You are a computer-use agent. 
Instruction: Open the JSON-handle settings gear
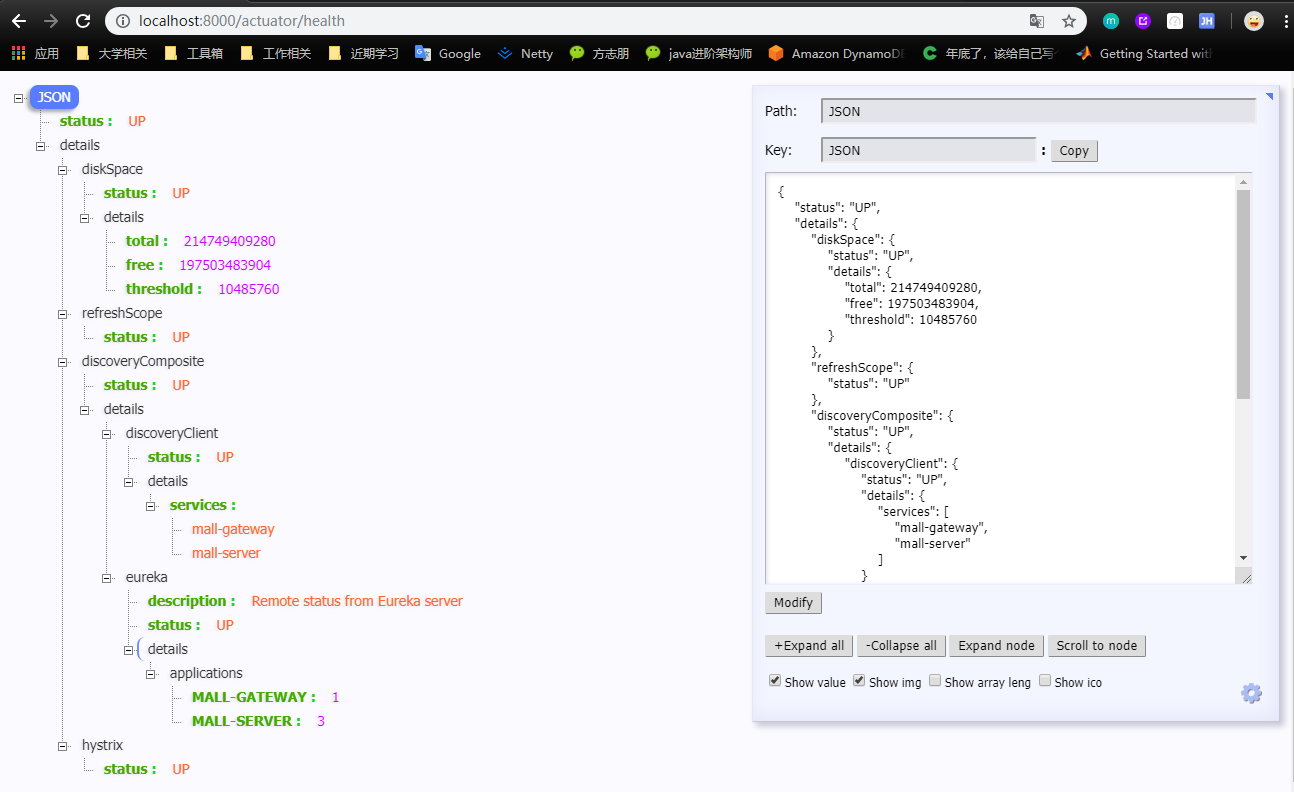click(x=1251, y=693)
